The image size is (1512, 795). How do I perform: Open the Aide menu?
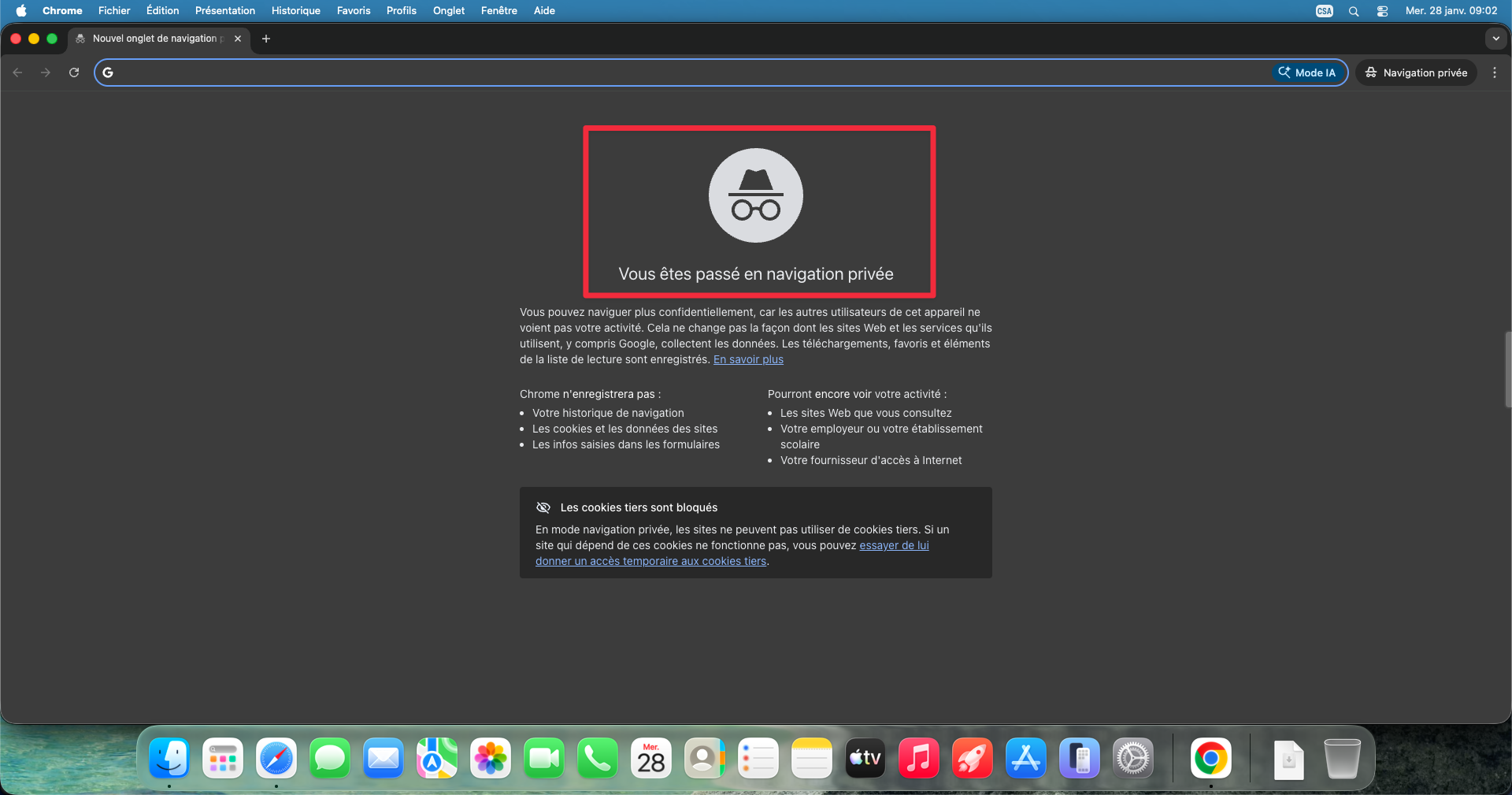coord(544,10)
